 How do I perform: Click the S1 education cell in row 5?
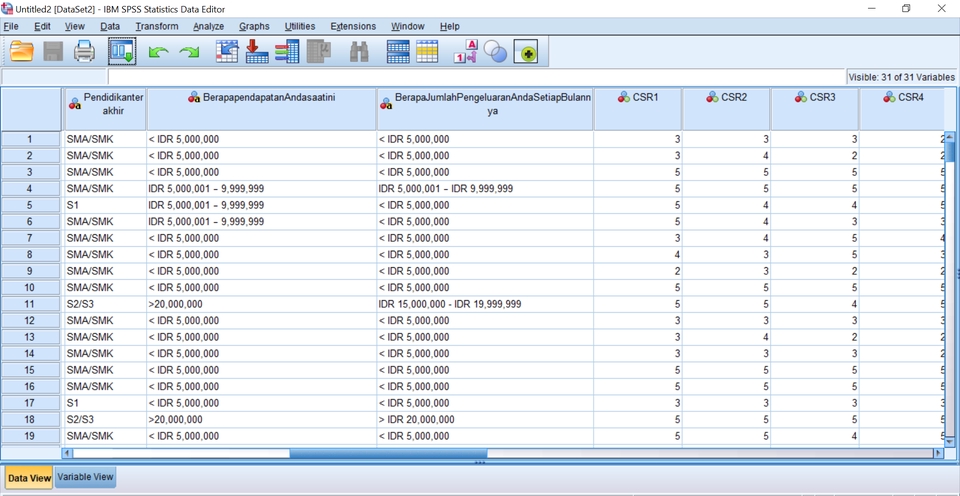click(x=105, y=205)
